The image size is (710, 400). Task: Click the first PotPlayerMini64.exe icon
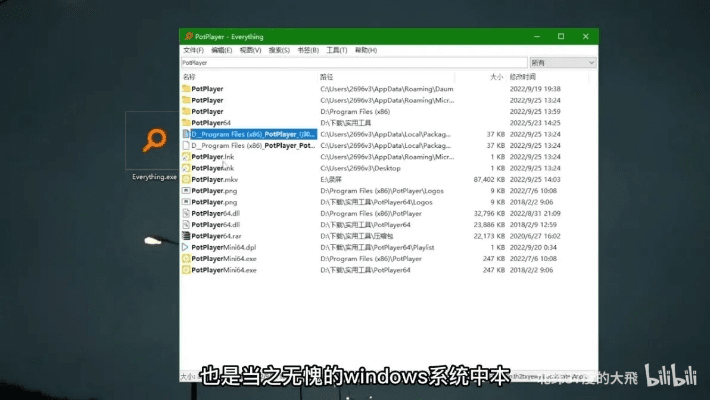pos(186,258)
